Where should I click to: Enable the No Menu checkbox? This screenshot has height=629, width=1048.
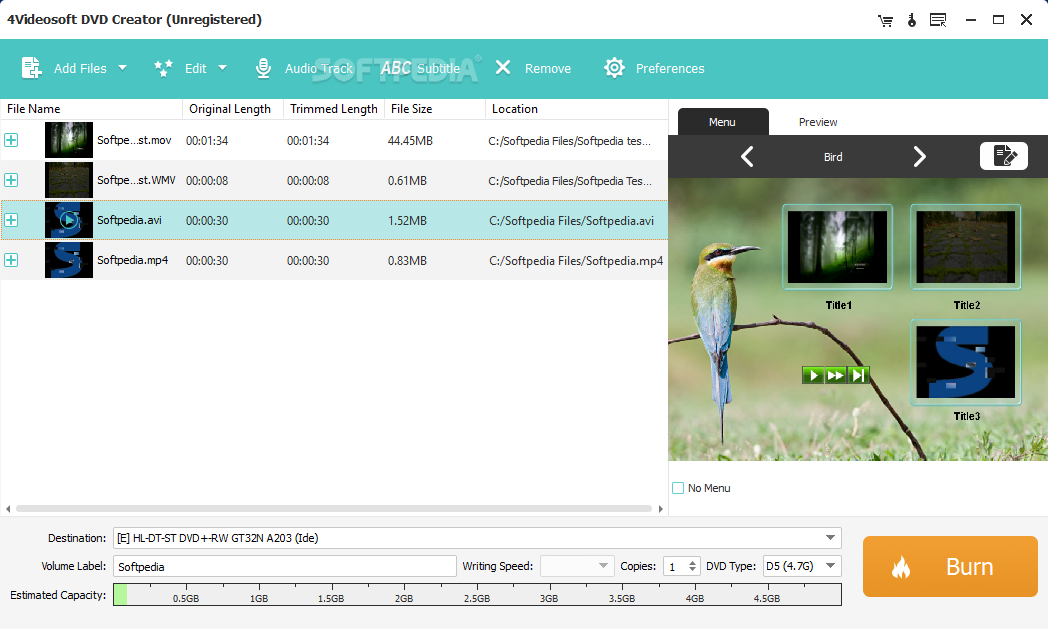coord(678,488)
